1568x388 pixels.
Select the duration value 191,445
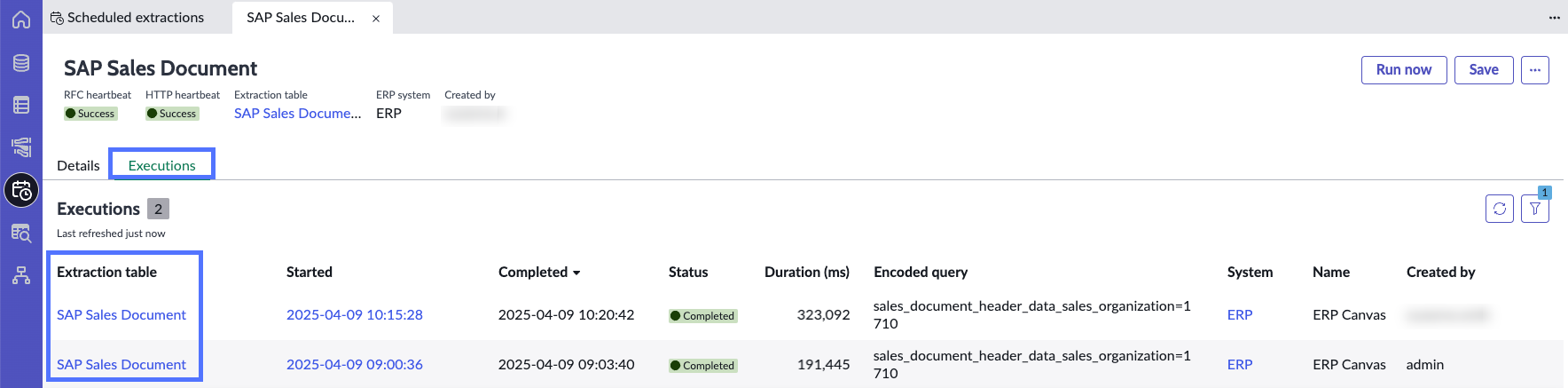tap(823, 364)
